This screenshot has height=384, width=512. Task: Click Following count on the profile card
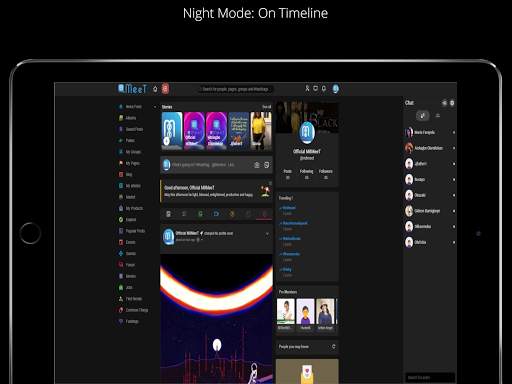(x=306, y=174)
